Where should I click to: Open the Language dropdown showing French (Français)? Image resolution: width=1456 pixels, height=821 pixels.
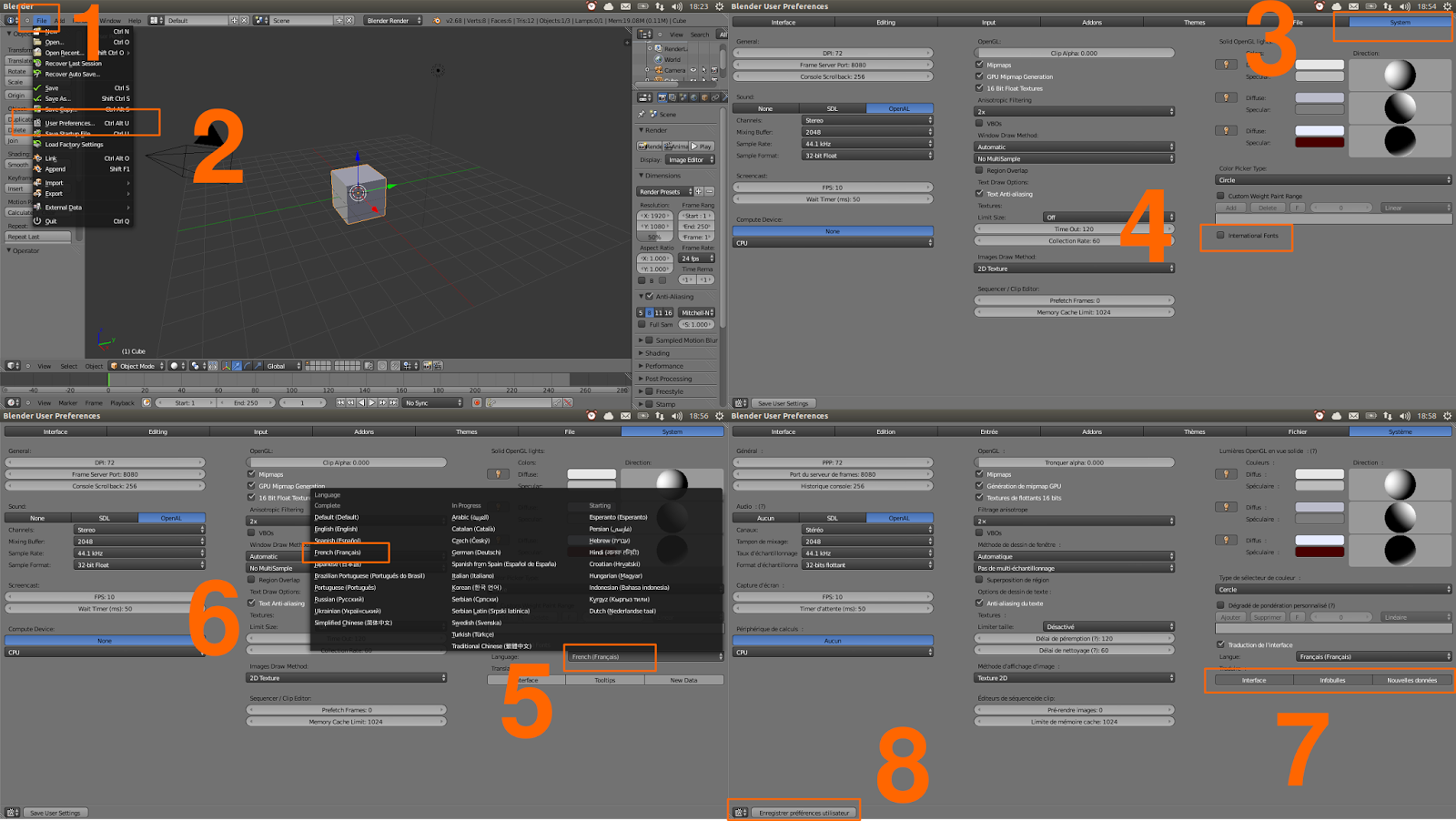pyautogui.click(x=610, y=656)
